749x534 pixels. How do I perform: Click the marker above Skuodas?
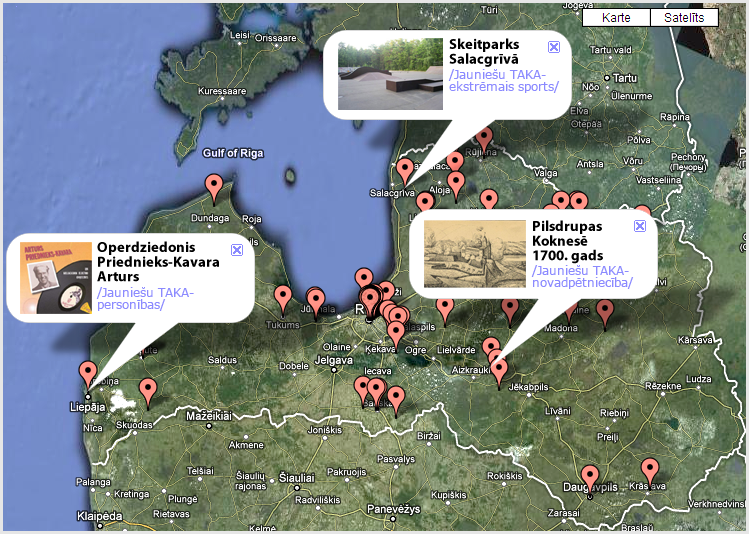148,390
